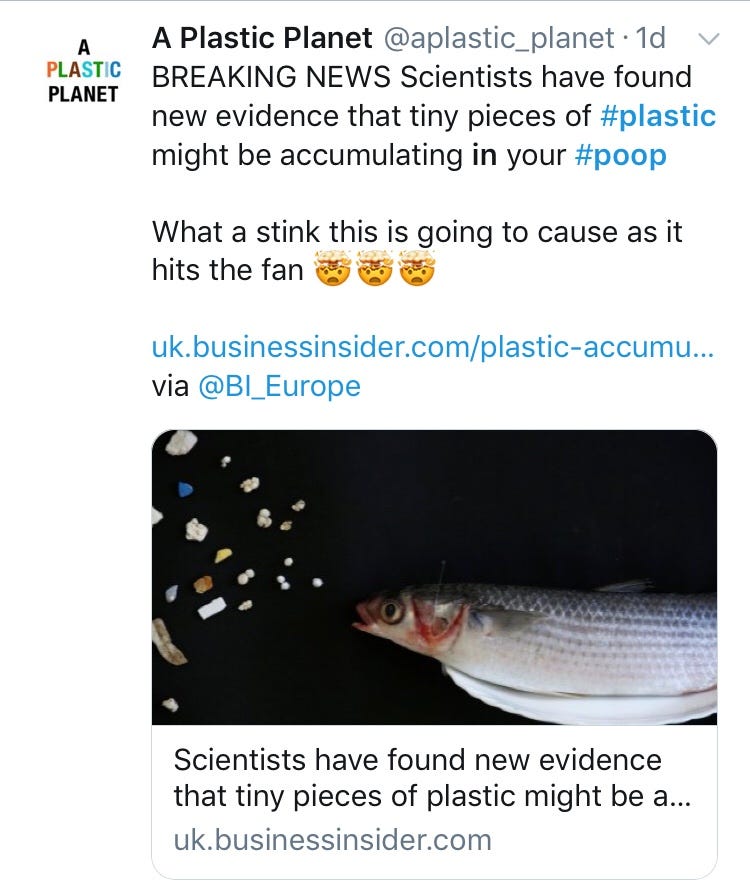Click the @aplastic_planet handle
The height and width of the screenshot is (888, 750).
pos(497,38)
